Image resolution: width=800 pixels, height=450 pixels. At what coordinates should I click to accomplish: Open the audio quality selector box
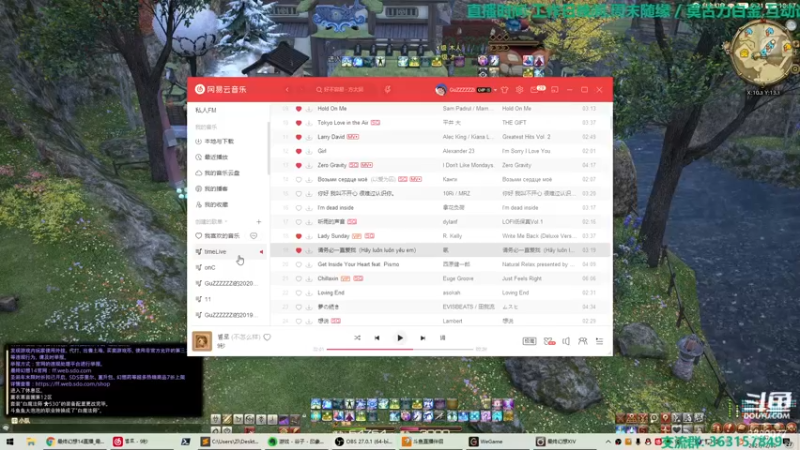tap(529, 341)
